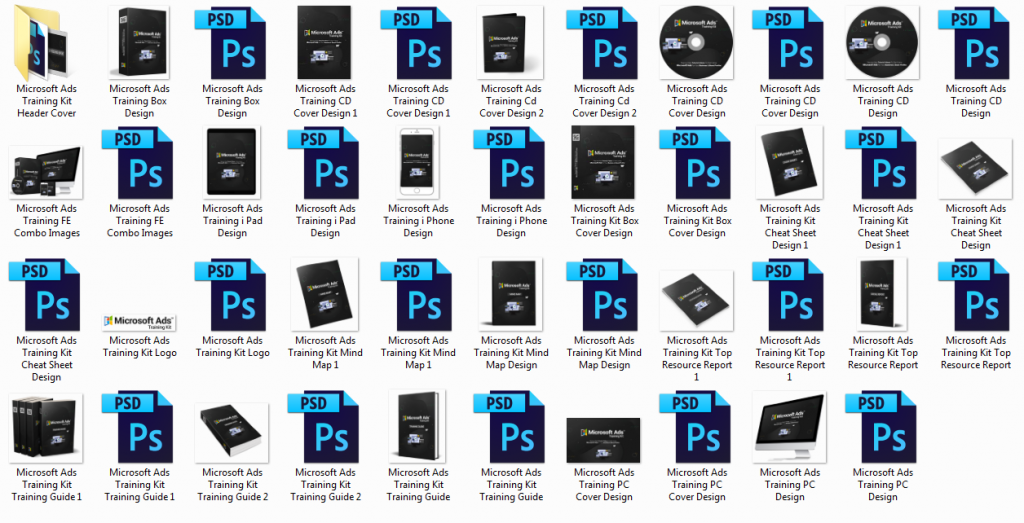Image resolution: width=1024 pixels, height=523 pixels.
Task: Select the Training Kit Box Cover Design thumbnail
Action: click(603, 163)
